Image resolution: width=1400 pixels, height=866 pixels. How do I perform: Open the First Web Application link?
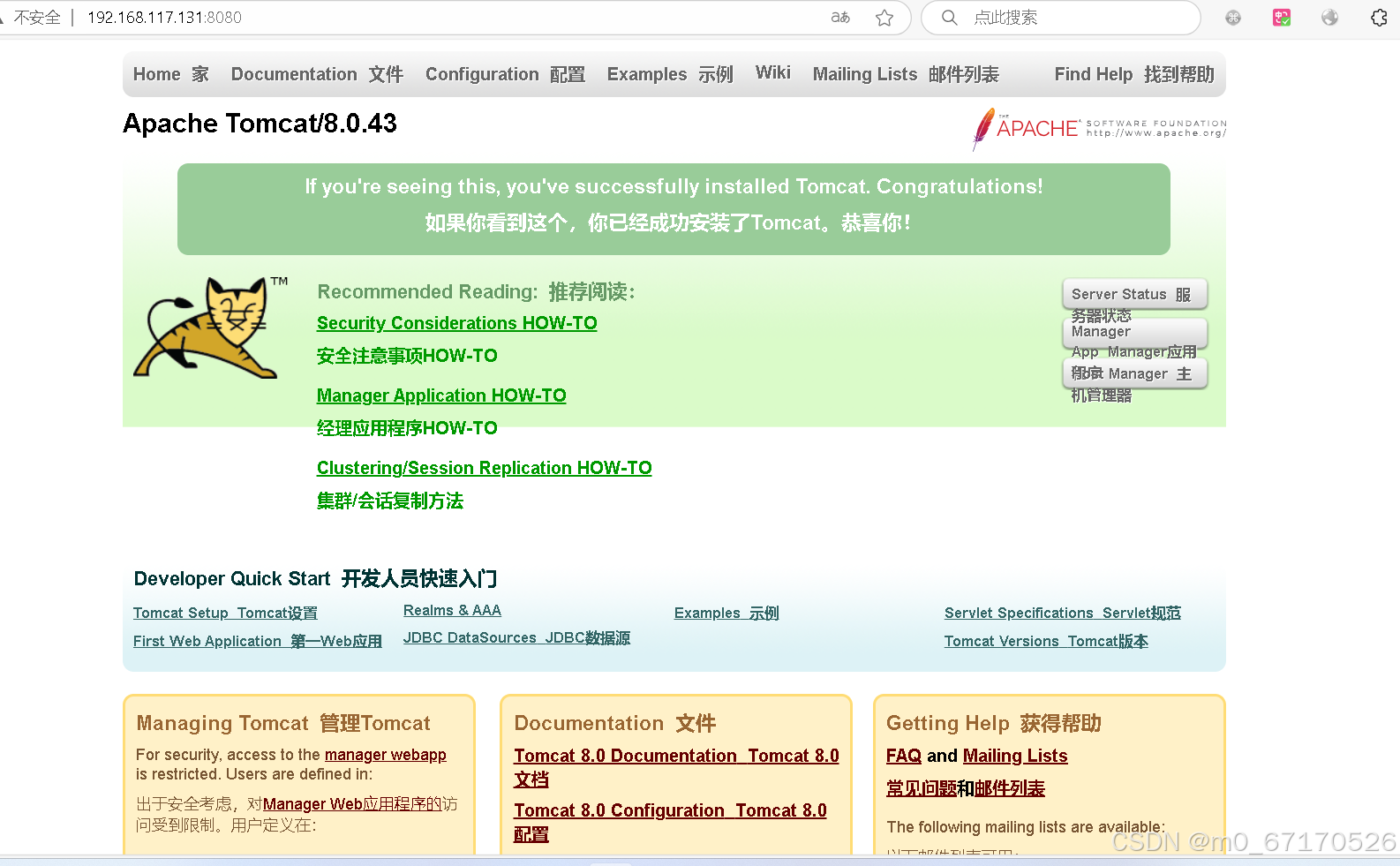click(258, 641)
